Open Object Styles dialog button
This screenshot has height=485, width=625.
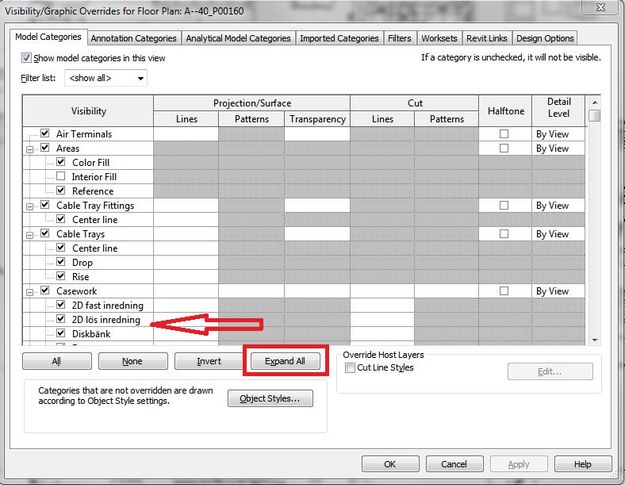tap(270, 399)
